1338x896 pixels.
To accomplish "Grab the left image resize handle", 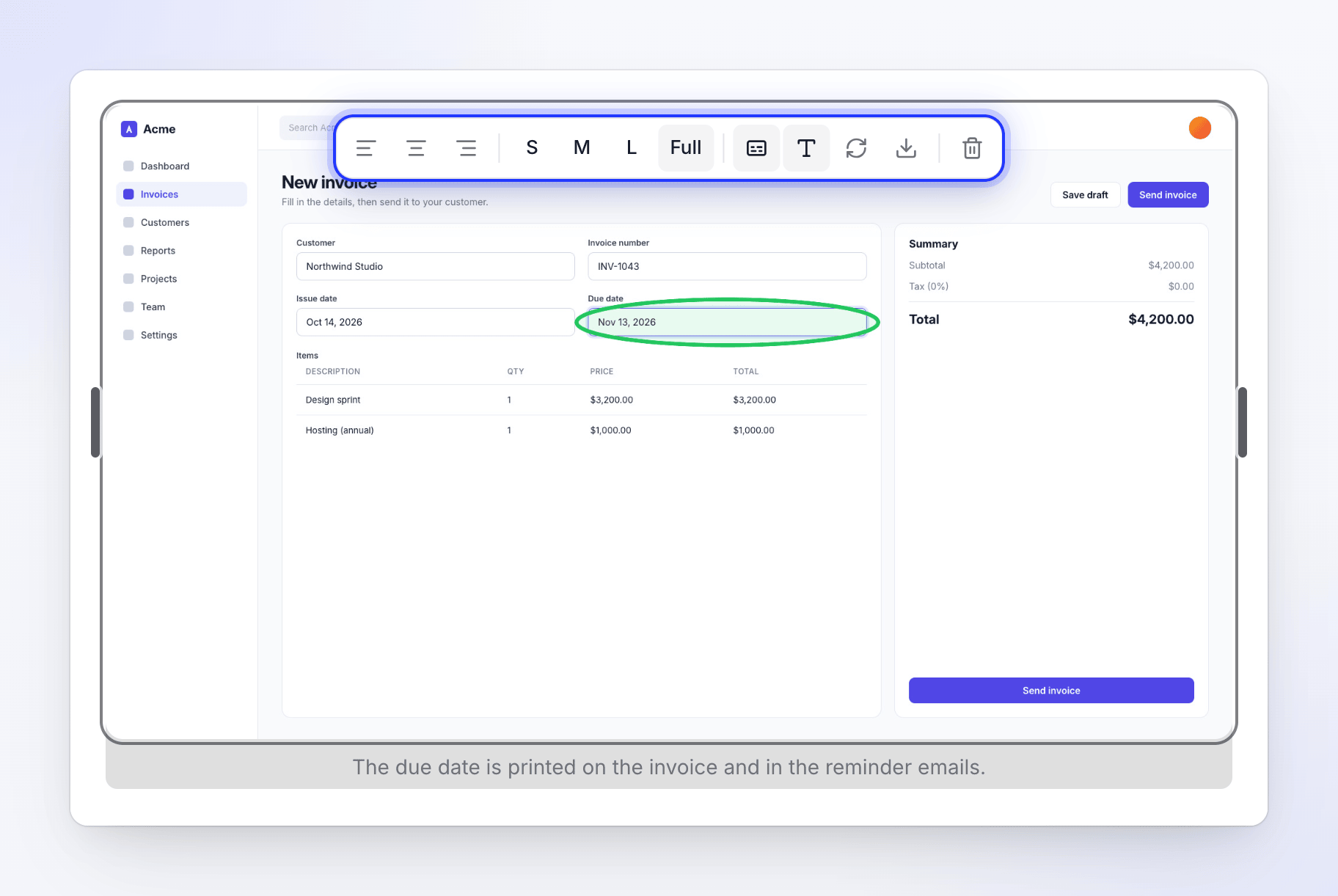I will [95, 422].
